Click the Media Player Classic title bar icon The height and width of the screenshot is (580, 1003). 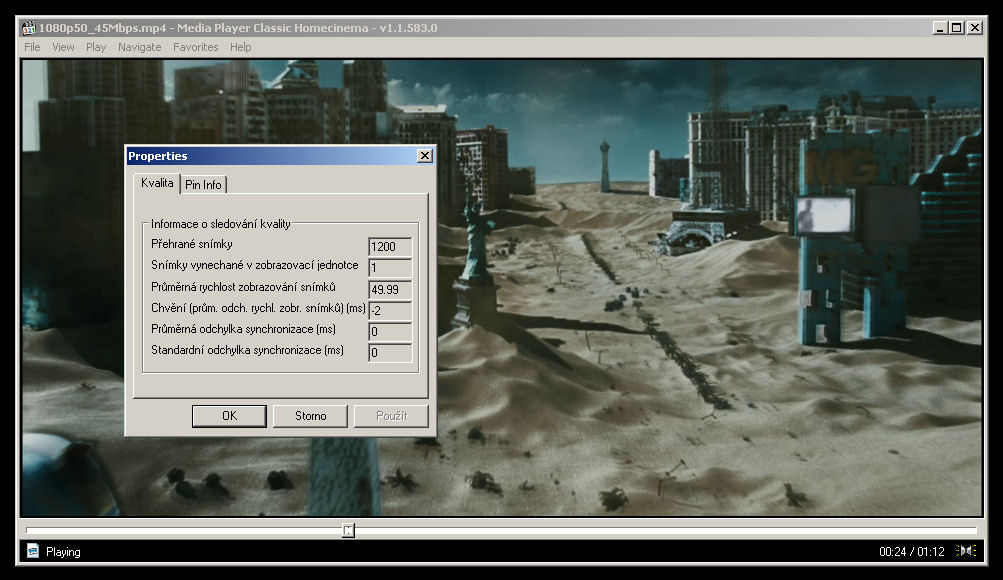[29, 27]
